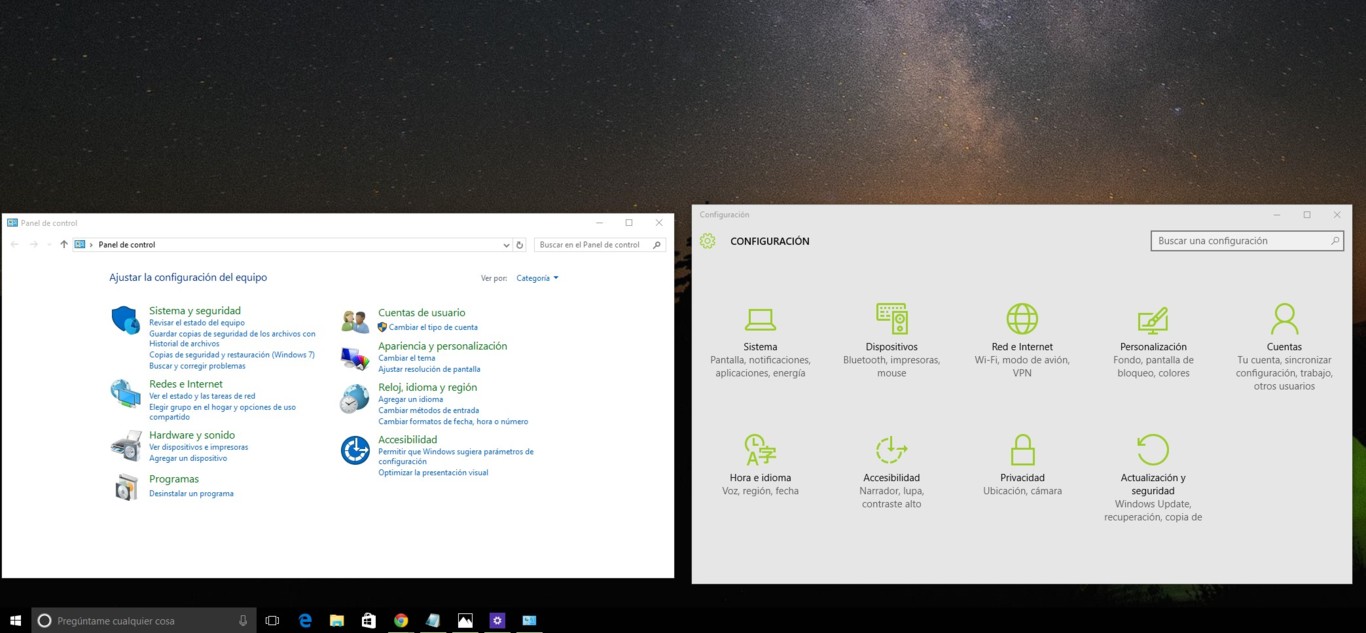Click the purple Settings gear taskbar icon

coord(497,620)
